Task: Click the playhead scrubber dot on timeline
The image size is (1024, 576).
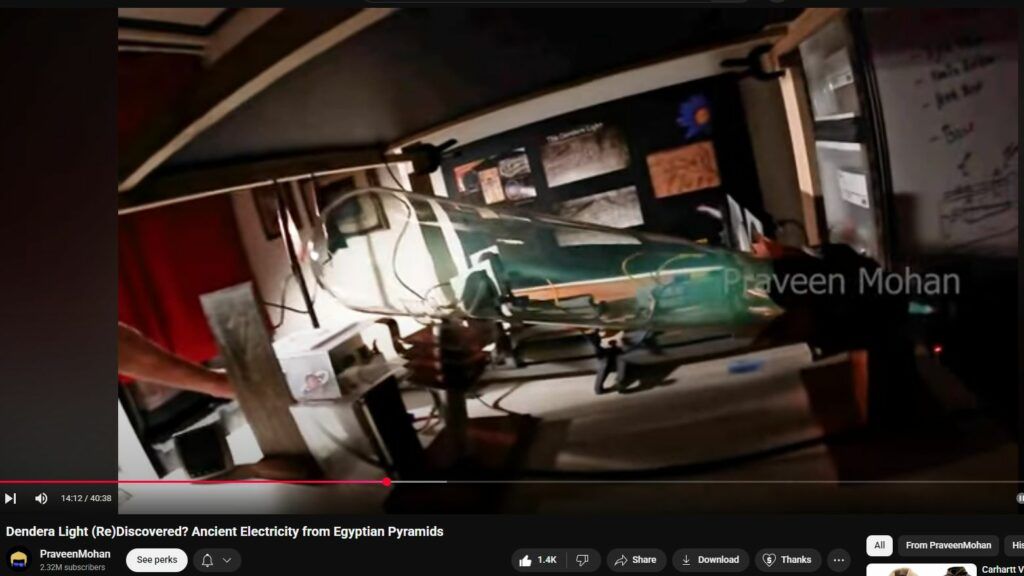Action: pyautogui.click(x=387, y=482)
